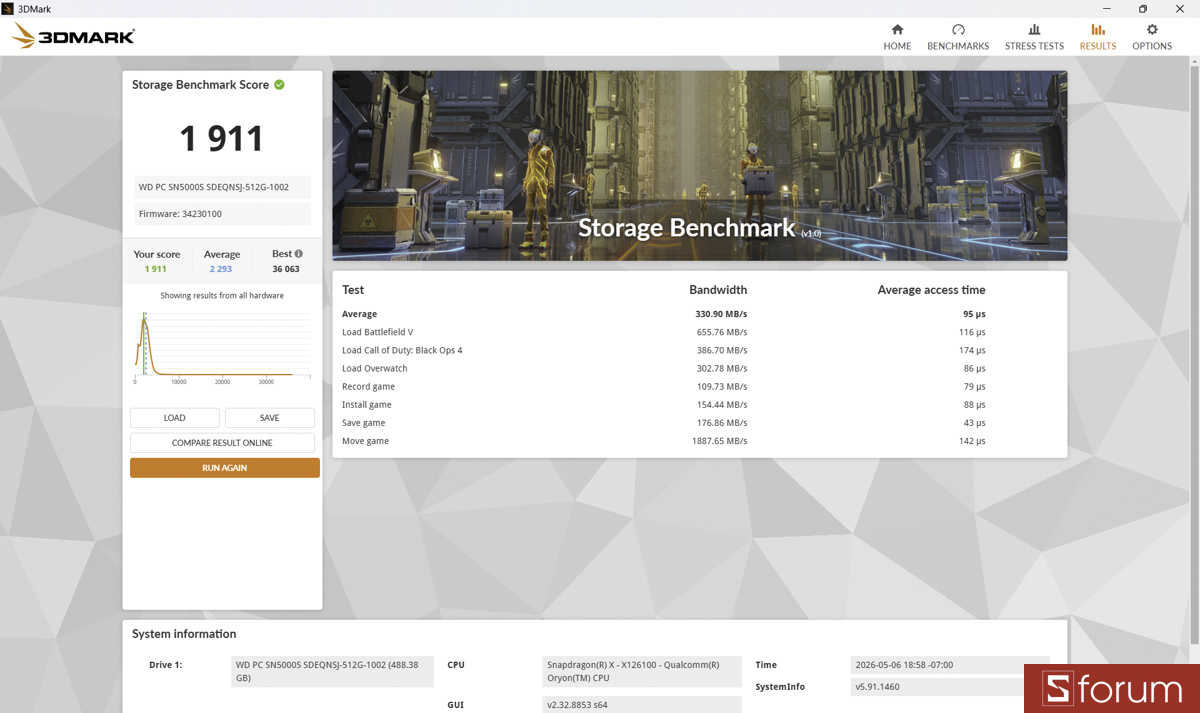This screenshot has width=1200, height=713.
Task: Click Average score value 2 293
Action: [x=221, y=269]
